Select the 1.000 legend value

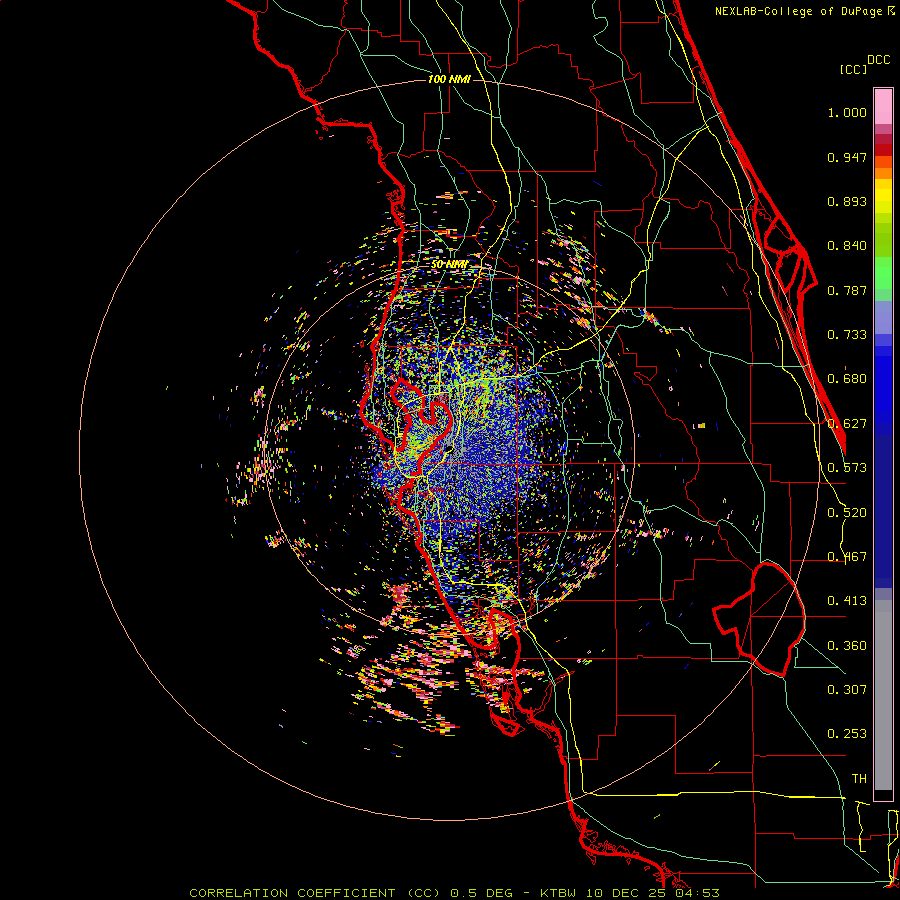pyautogui.click(x=847, y=112)
